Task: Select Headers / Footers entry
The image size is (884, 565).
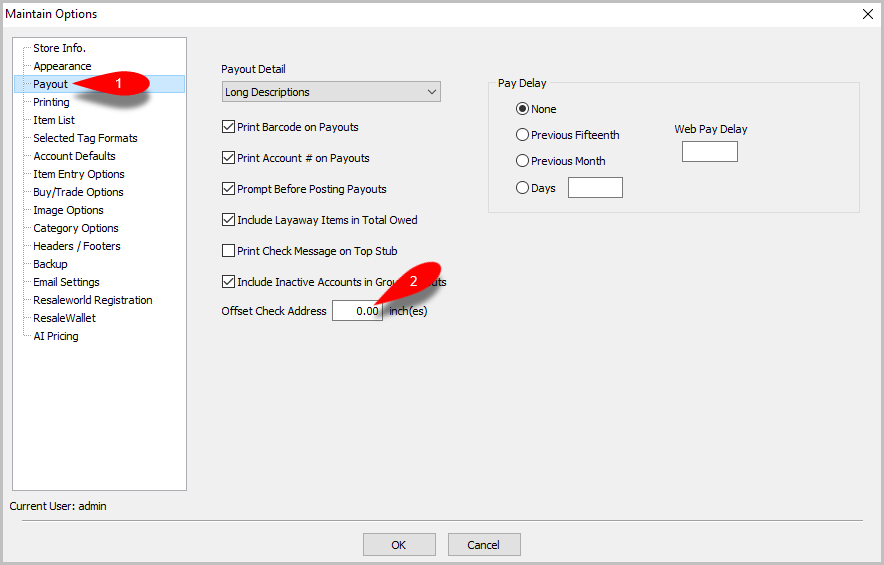Action: (77, 246)
